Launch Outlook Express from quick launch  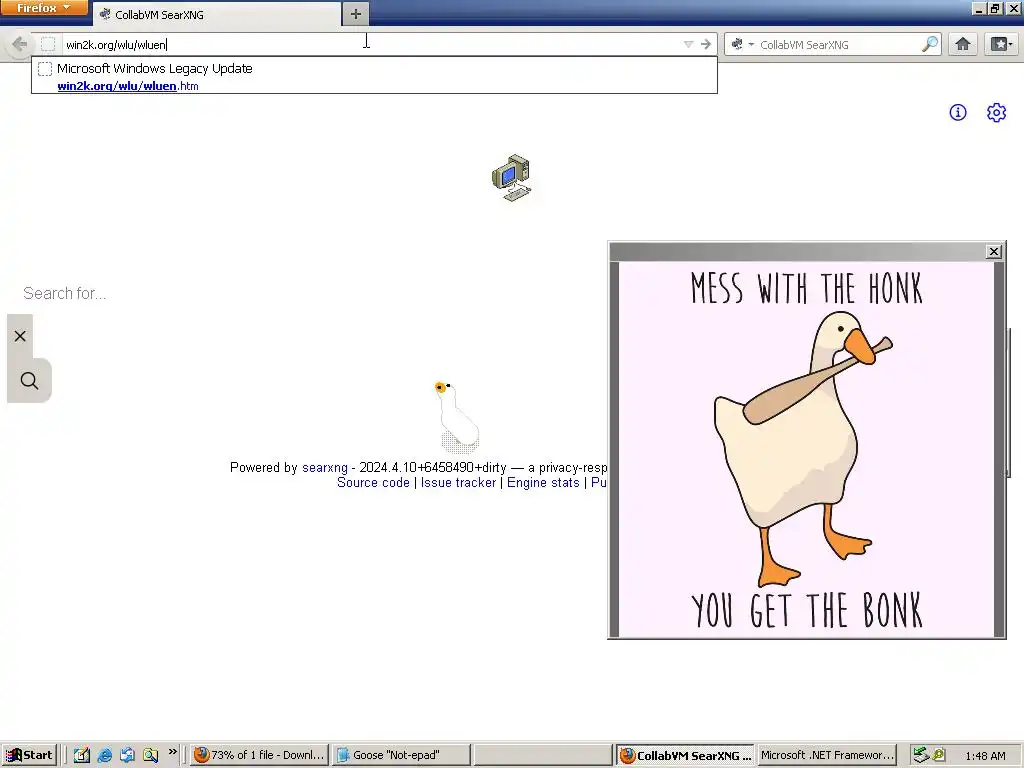127,755
